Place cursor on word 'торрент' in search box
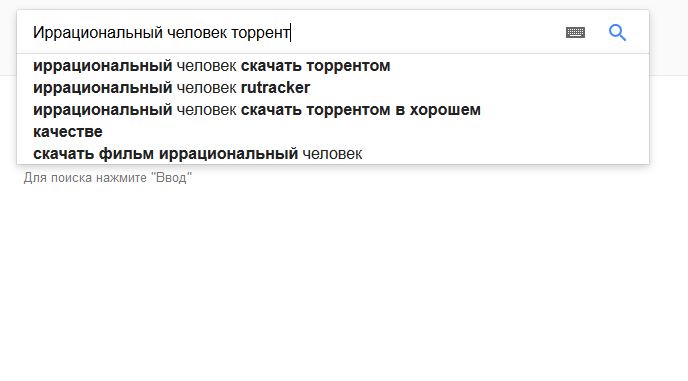688x381 pixels. point(260,32)
